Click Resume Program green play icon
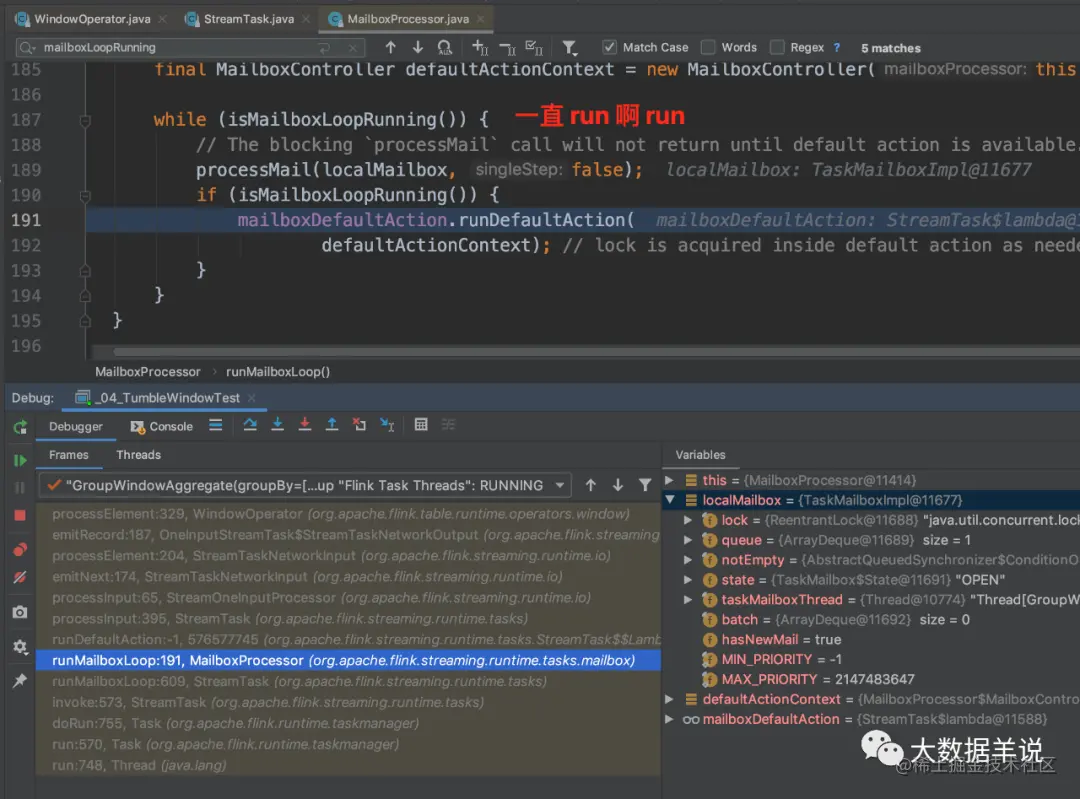This screenshot has width=1080, height=799. 20,460
